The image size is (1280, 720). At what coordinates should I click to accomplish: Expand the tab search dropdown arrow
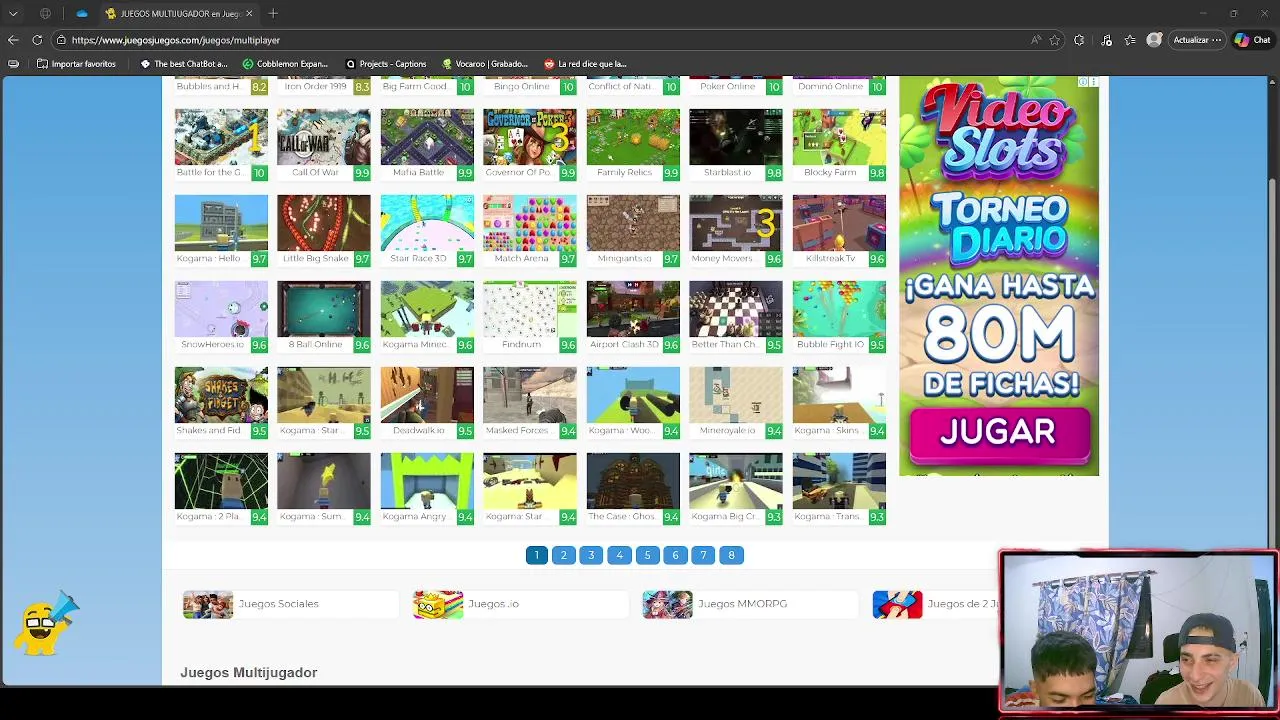[x=13, y=13]
